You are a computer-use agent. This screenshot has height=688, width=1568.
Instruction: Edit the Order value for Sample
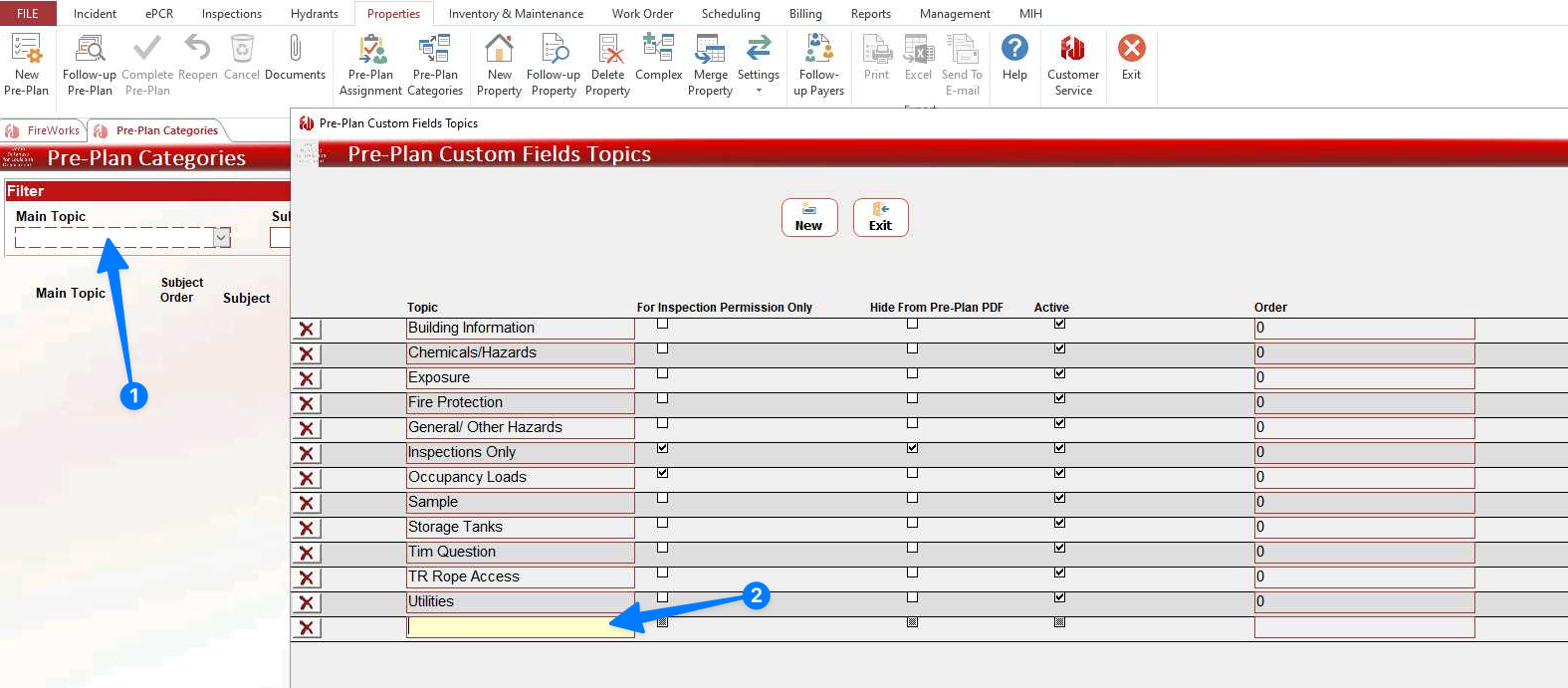1364,503
